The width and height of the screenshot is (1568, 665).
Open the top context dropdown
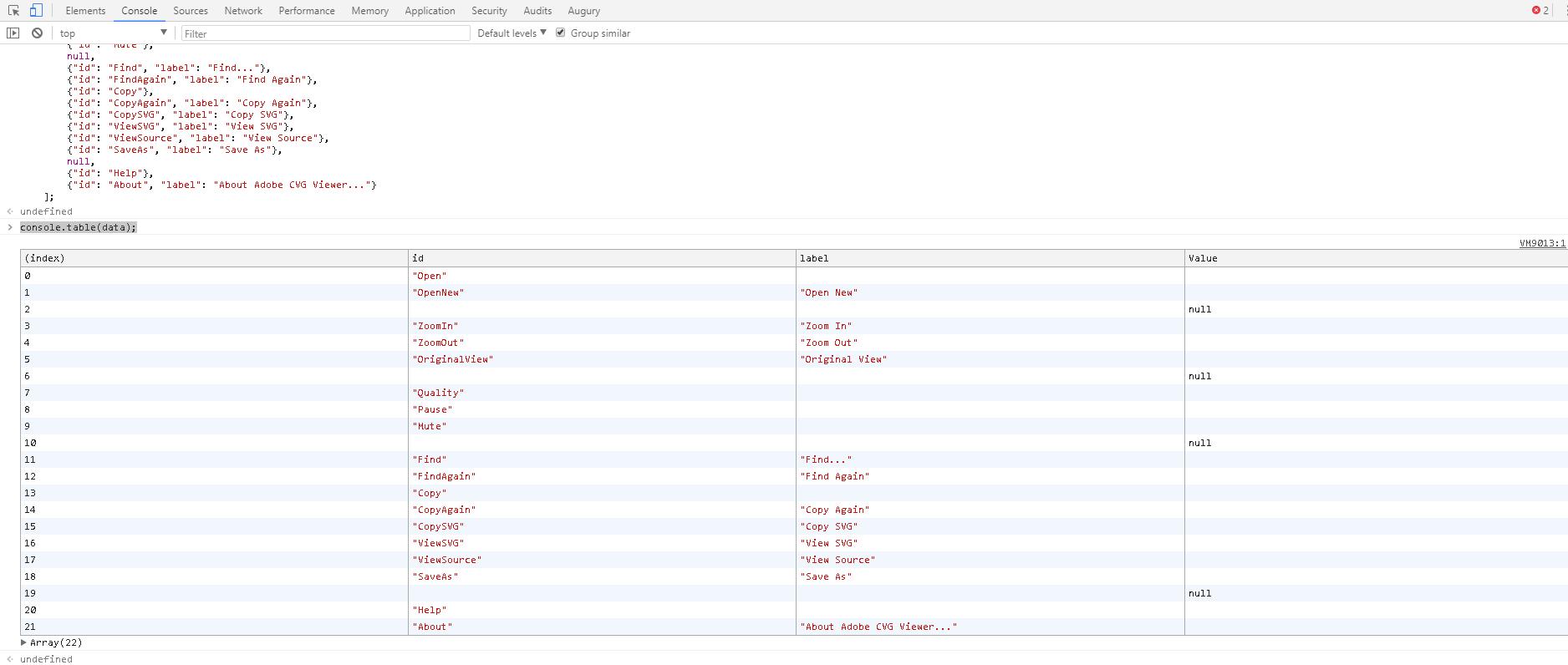pos(114,33)
